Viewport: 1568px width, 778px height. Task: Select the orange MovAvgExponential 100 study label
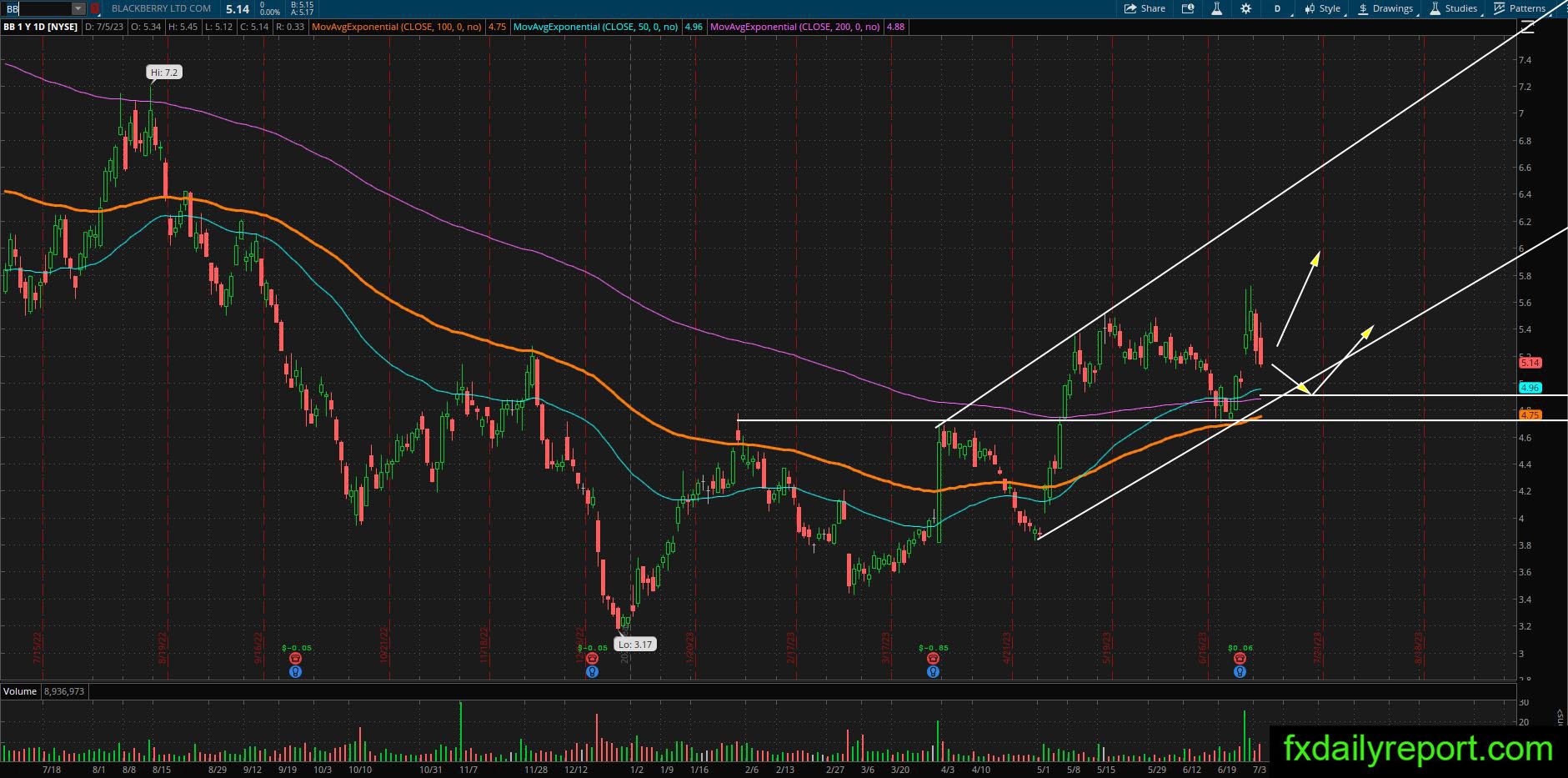pos(397,27)
